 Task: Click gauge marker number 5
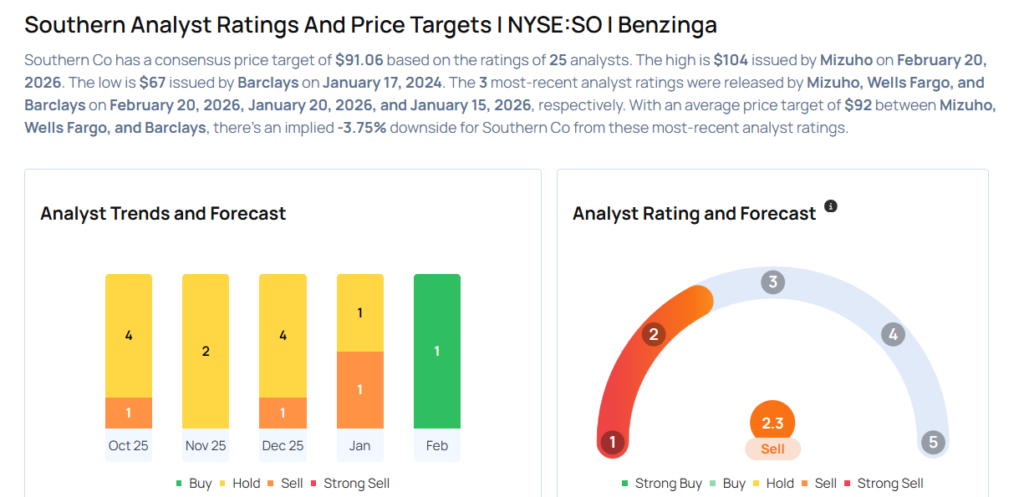(932, 442)
